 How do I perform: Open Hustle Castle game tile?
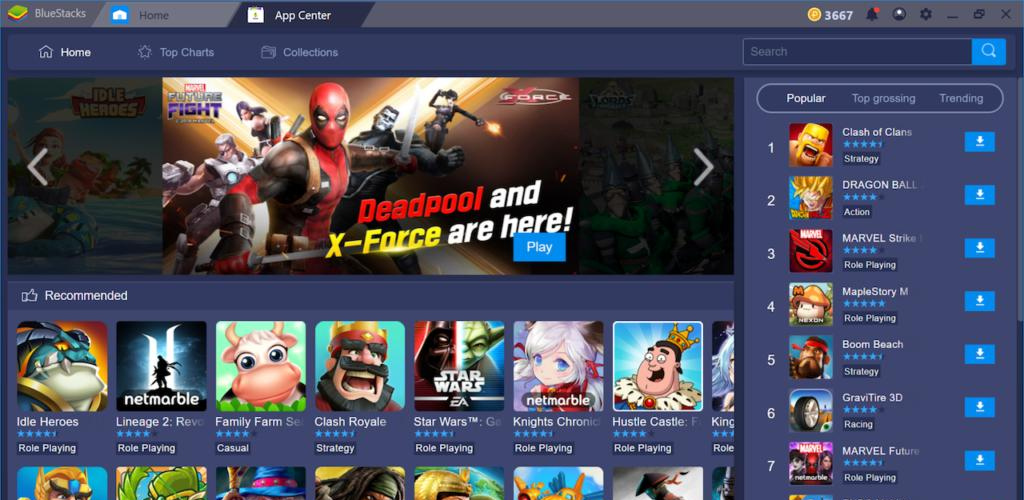pyautogui.click(x=658, y=366)
